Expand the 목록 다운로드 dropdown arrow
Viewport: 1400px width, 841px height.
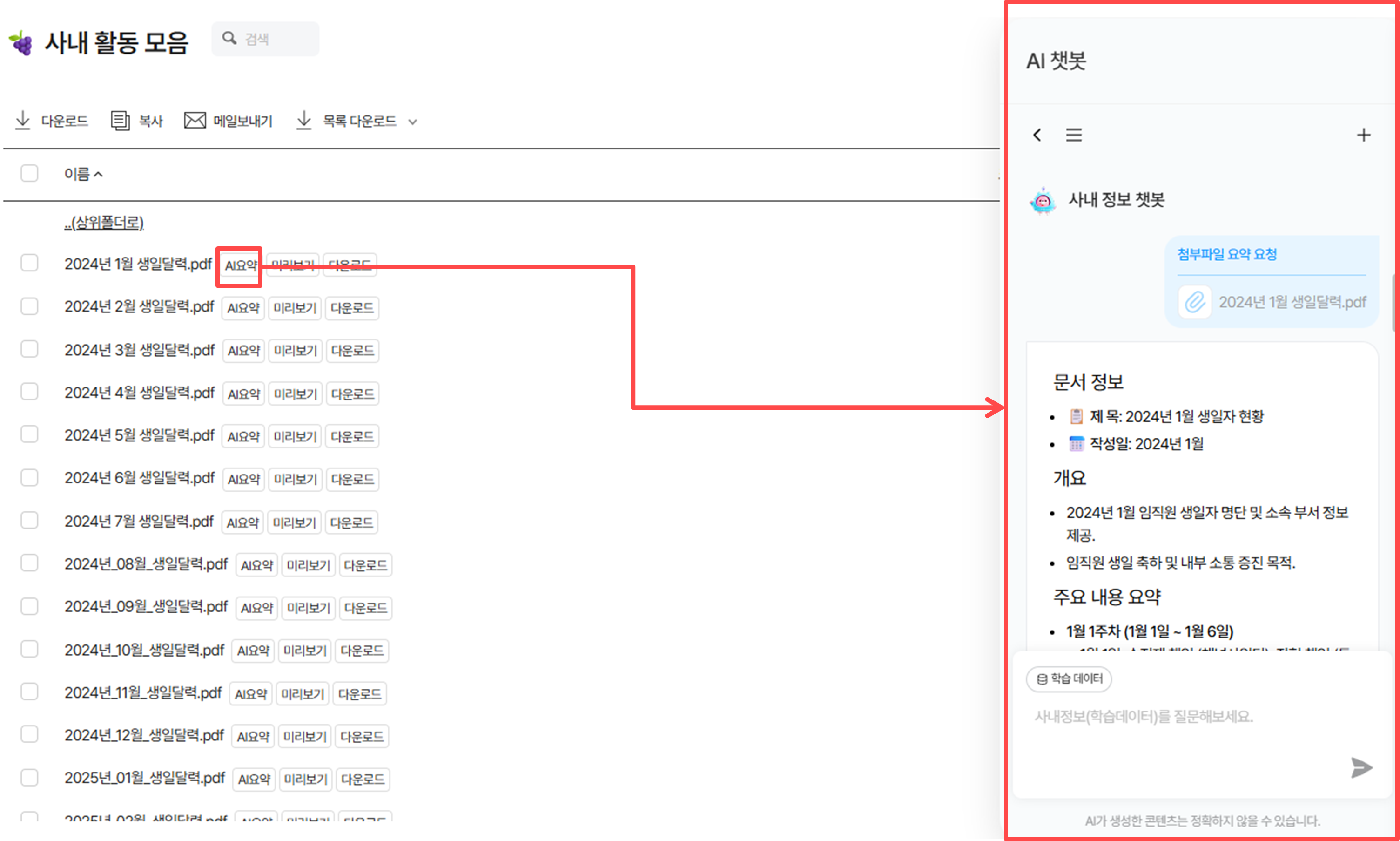pos(413,121)
